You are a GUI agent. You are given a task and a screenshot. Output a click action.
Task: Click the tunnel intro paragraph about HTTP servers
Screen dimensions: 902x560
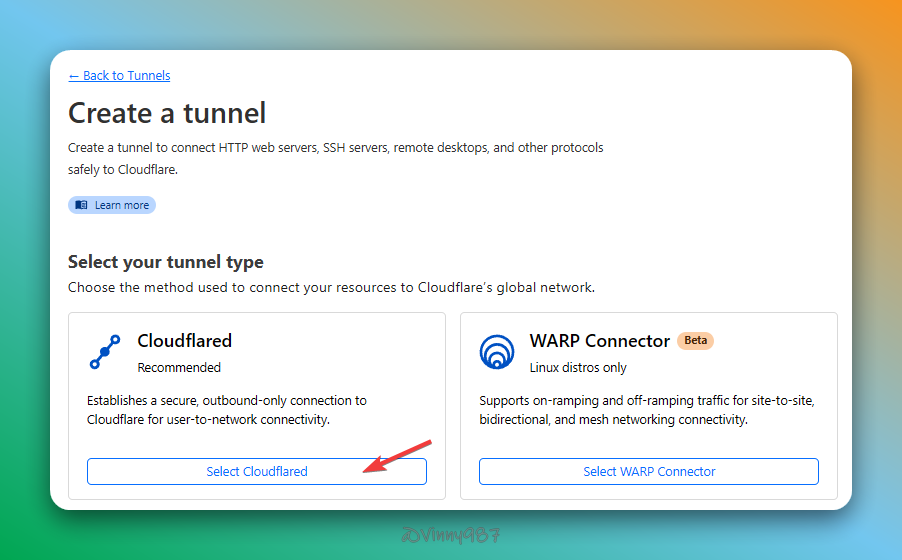(335, 158)
